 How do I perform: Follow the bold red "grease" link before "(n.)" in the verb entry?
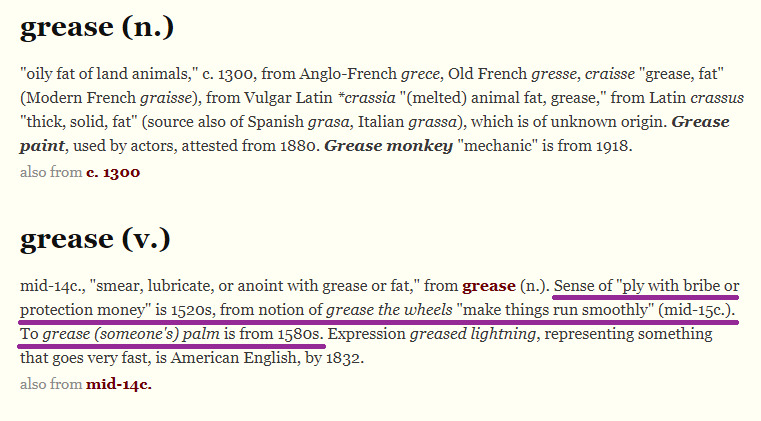coord(488,286)
